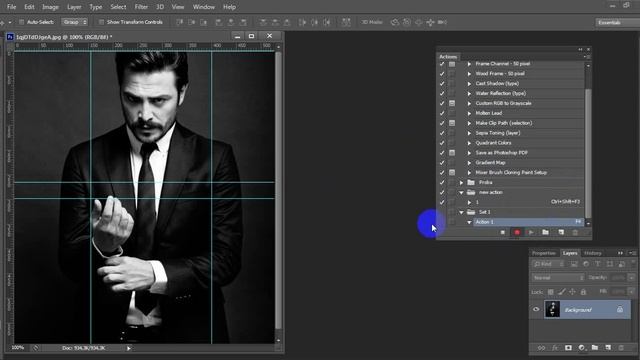The height and width of the screenshot is (360, 640).
Task: Toggle checkmark for Gradient Map action
Action: click(x=442, y=162)
